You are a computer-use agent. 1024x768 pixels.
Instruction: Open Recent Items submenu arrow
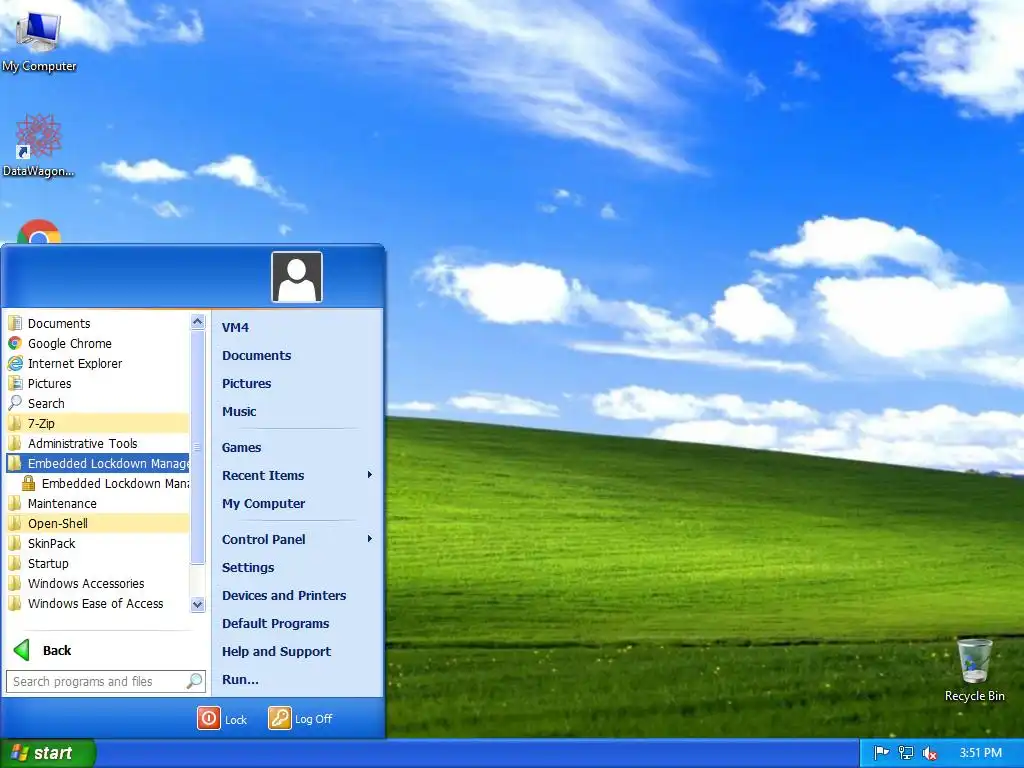point(370,475)
